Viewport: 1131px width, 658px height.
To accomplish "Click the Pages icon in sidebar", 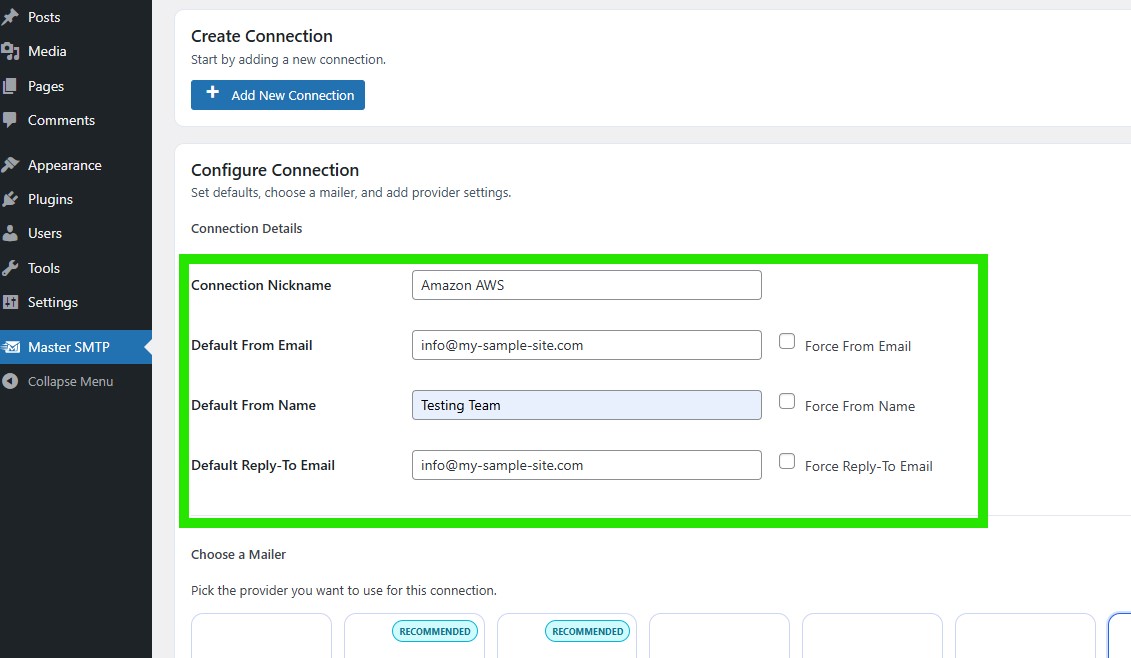I will point(10,86).
